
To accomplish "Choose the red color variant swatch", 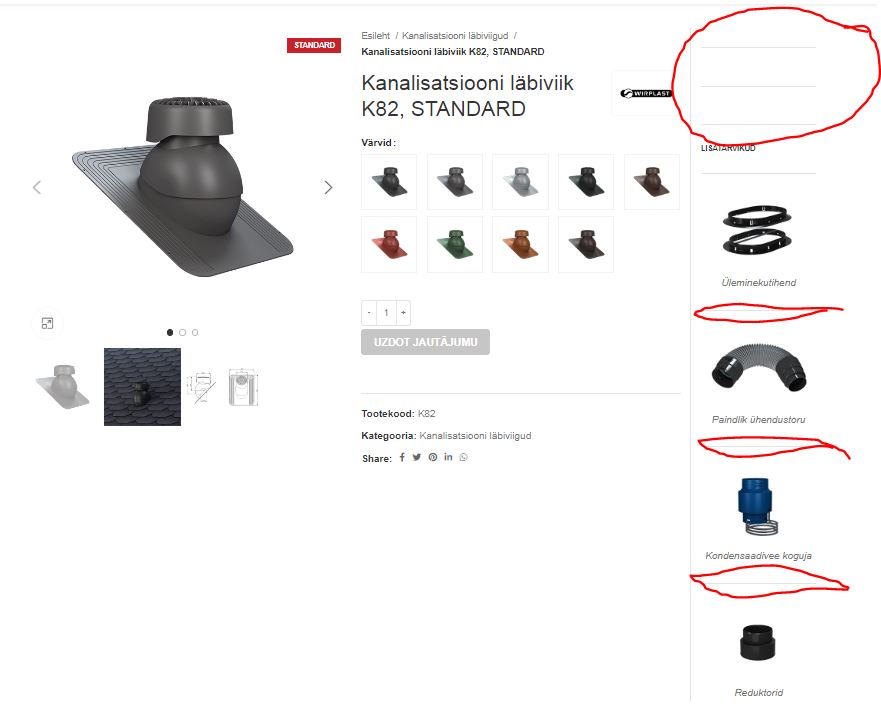I will [389, 244].
